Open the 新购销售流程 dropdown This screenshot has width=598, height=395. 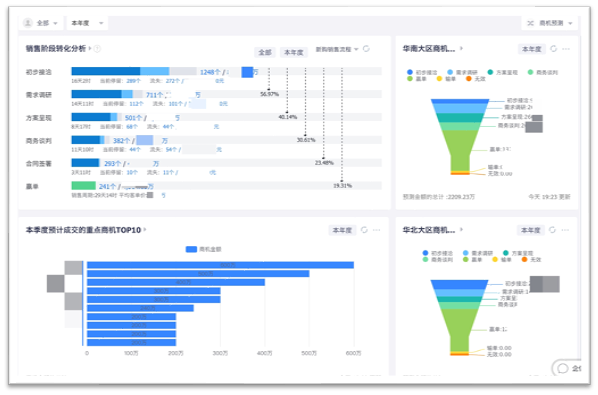coord(337,49)
